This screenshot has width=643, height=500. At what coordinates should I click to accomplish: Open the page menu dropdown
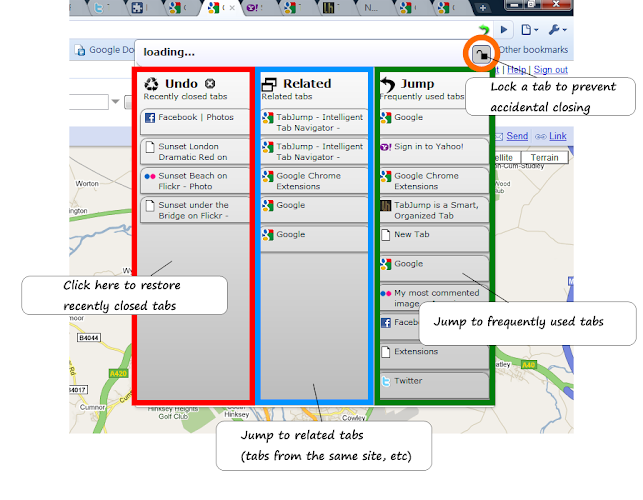tap(529, 30)
